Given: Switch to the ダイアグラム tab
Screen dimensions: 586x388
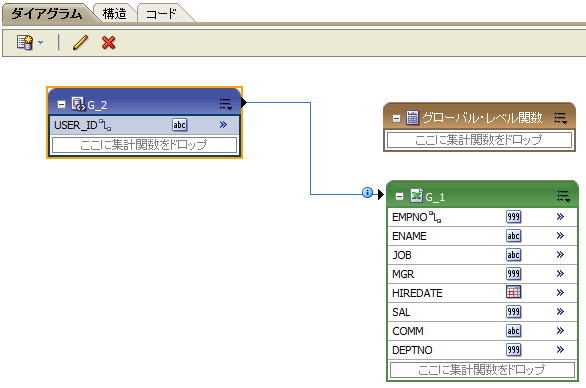Looking at the screenshot, I should (x=47, y=14).
